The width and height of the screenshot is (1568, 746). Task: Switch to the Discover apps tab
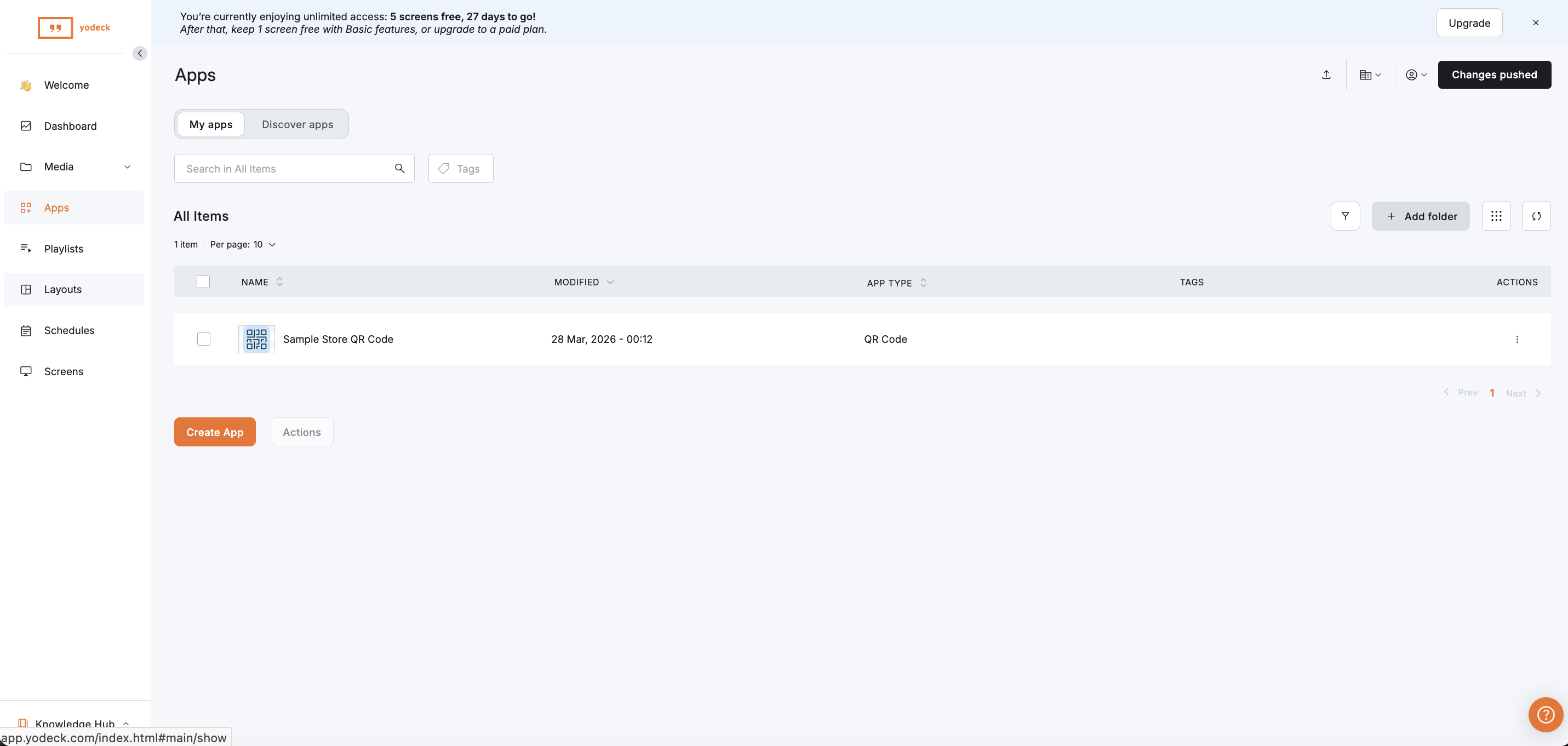point(297,125)
